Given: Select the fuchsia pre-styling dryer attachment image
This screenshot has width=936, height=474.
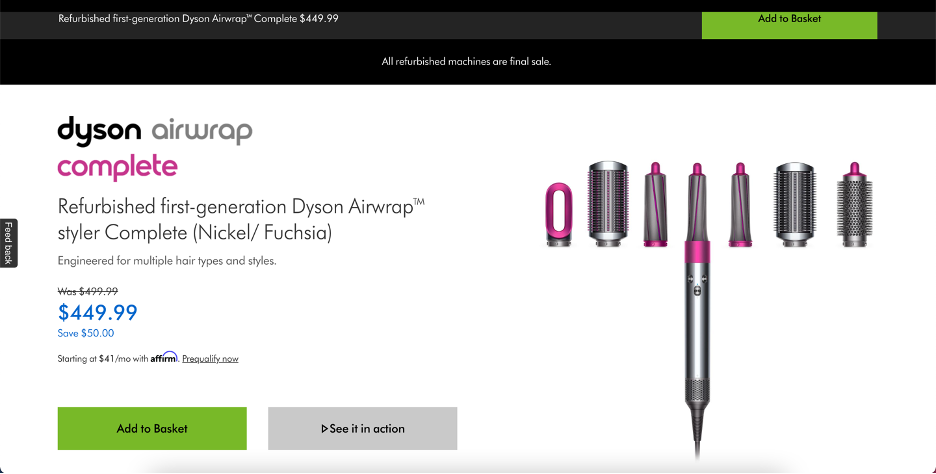Looking at the screenshot, I should (559, 214).
